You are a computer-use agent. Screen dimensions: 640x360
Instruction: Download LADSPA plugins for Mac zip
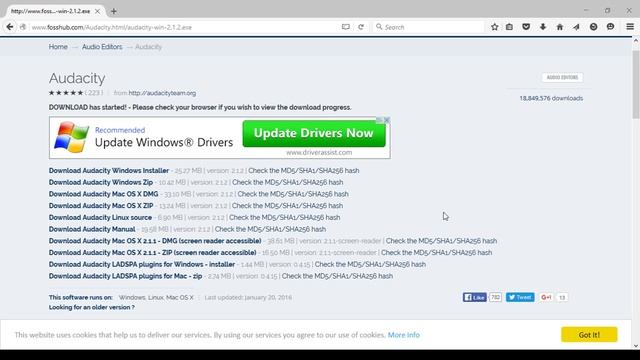pyautogui.click(x=126, y=276)
